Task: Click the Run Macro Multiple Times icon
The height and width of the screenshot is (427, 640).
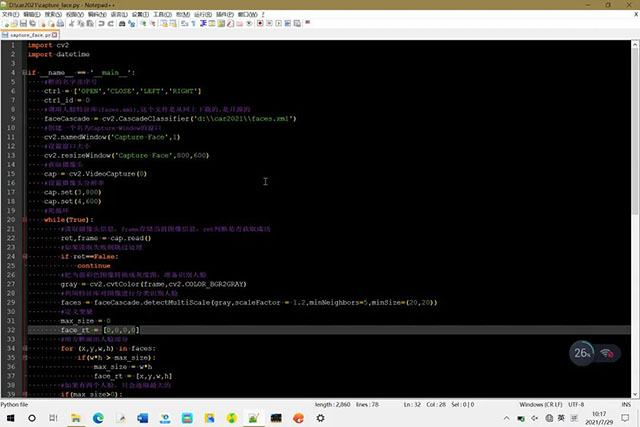Action: (x=288, y=24)
